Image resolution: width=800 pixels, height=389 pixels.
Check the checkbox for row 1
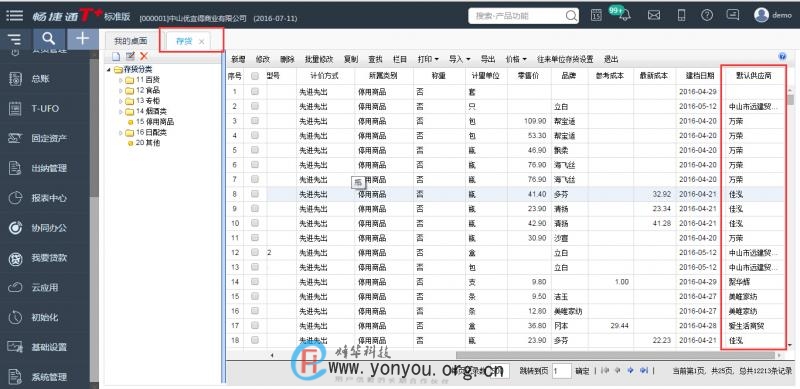tap(255, 92)
